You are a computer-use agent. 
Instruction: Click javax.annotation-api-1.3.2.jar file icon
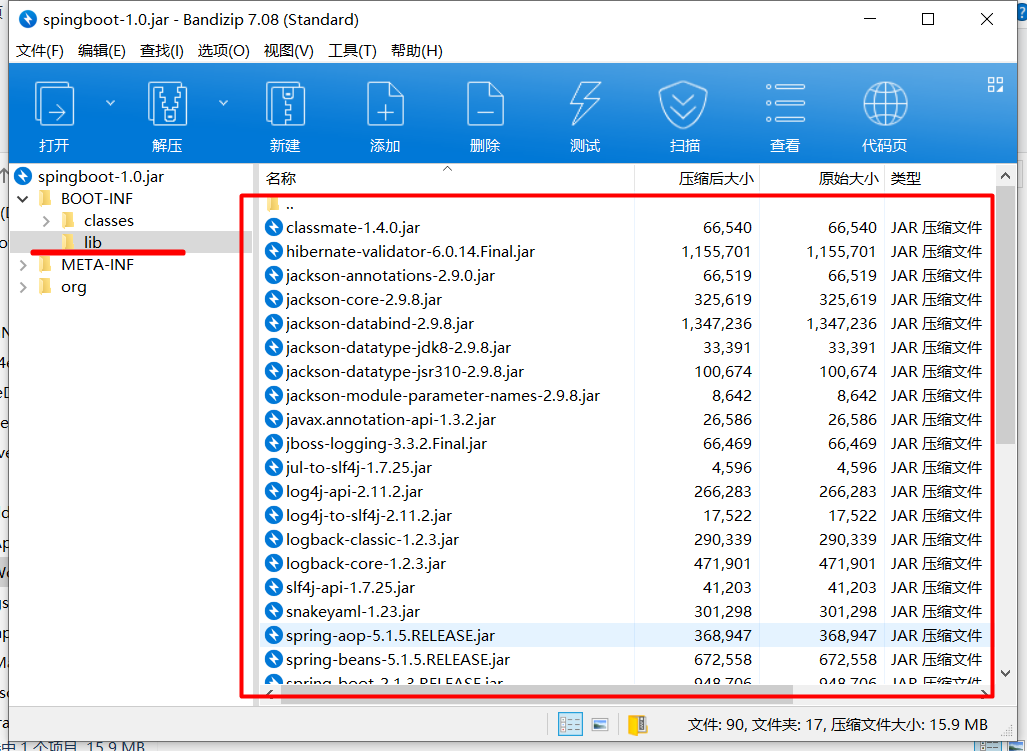tap(273, 419)
